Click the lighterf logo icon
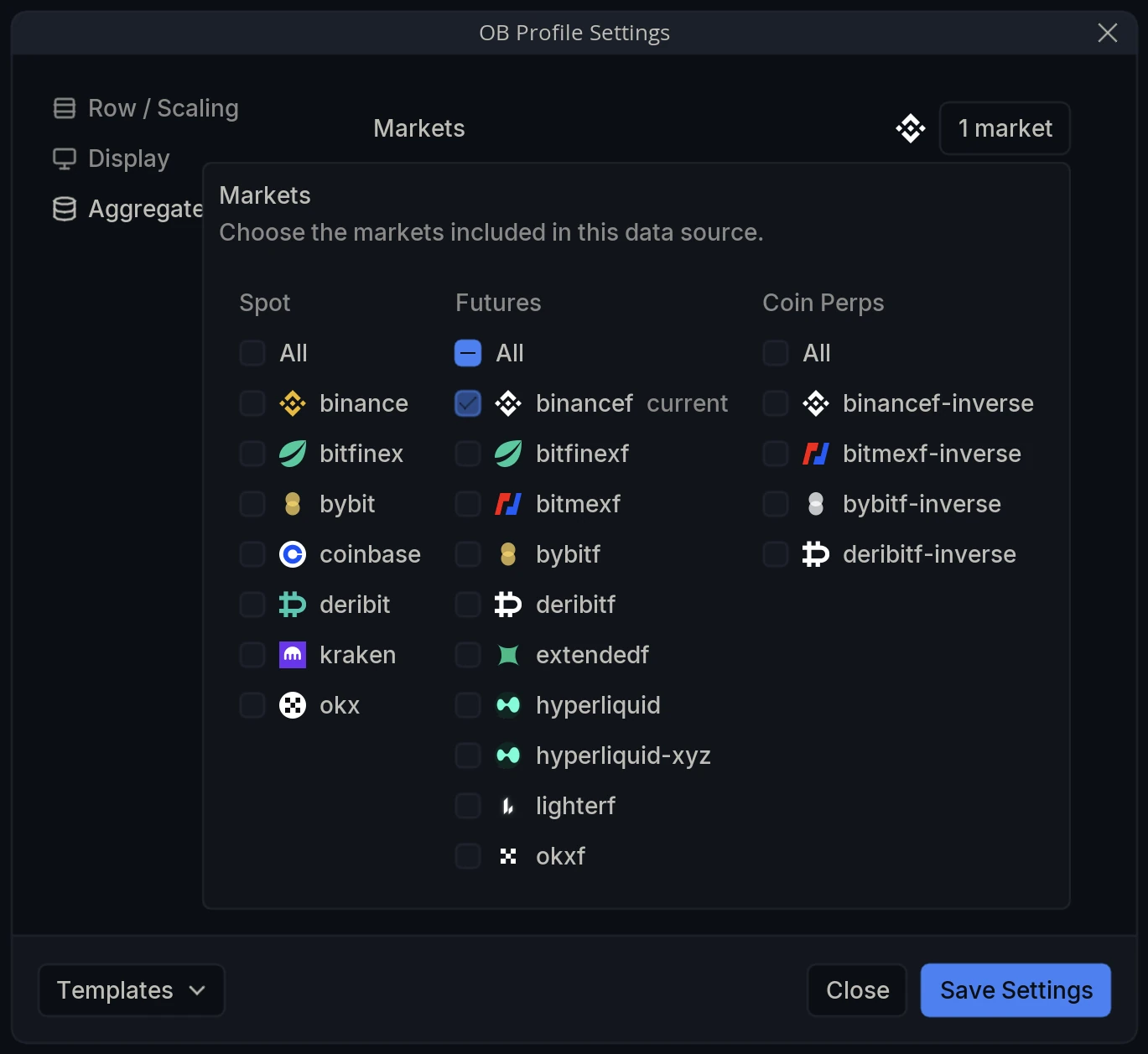The height and width of the screenshot is (1054, 1148). [x=508, y=806]
